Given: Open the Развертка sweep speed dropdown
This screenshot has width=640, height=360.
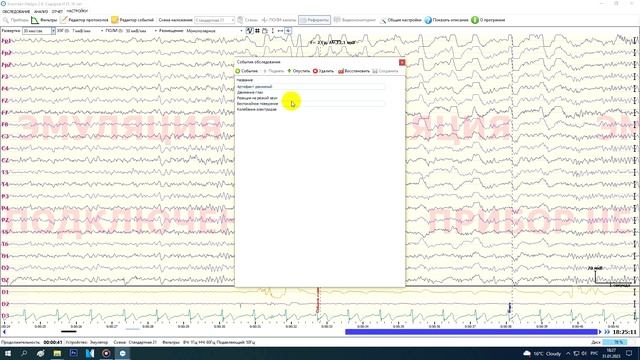Looking at the screenshot, I should (39, 31).
